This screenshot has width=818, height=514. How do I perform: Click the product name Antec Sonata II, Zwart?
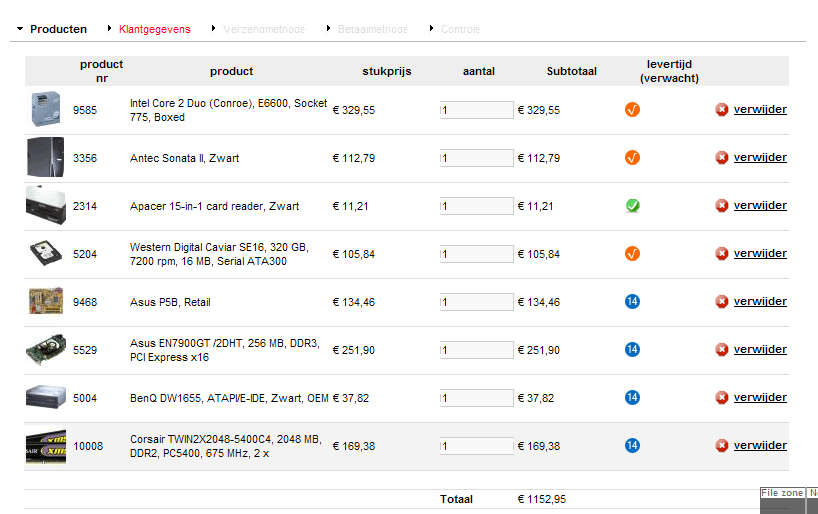tap(184, 158)
